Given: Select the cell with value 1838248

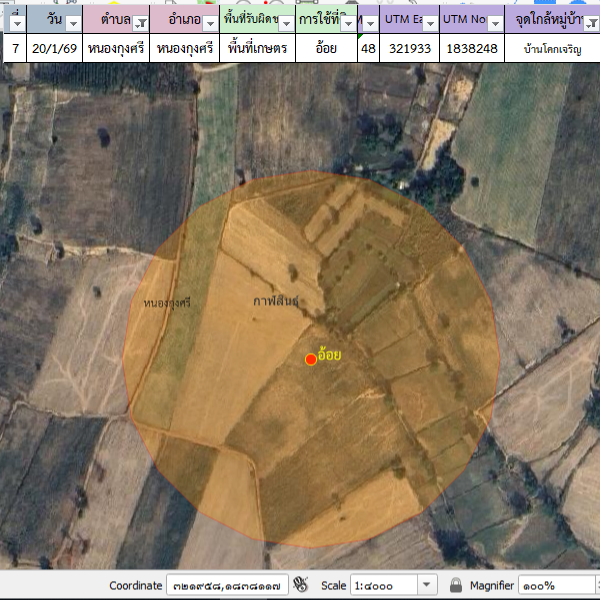Looking at the screenshot, I should (x=473, y=48).
